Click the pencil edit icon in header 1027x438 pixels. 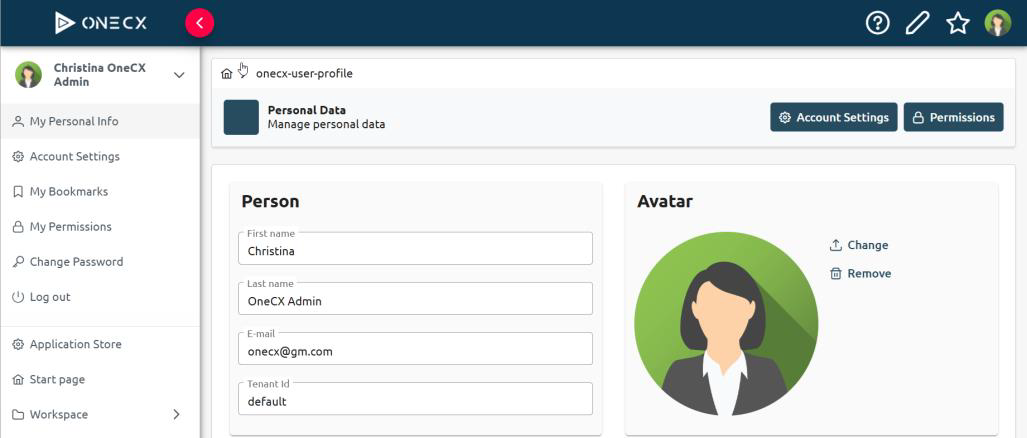tap(917, 23)
